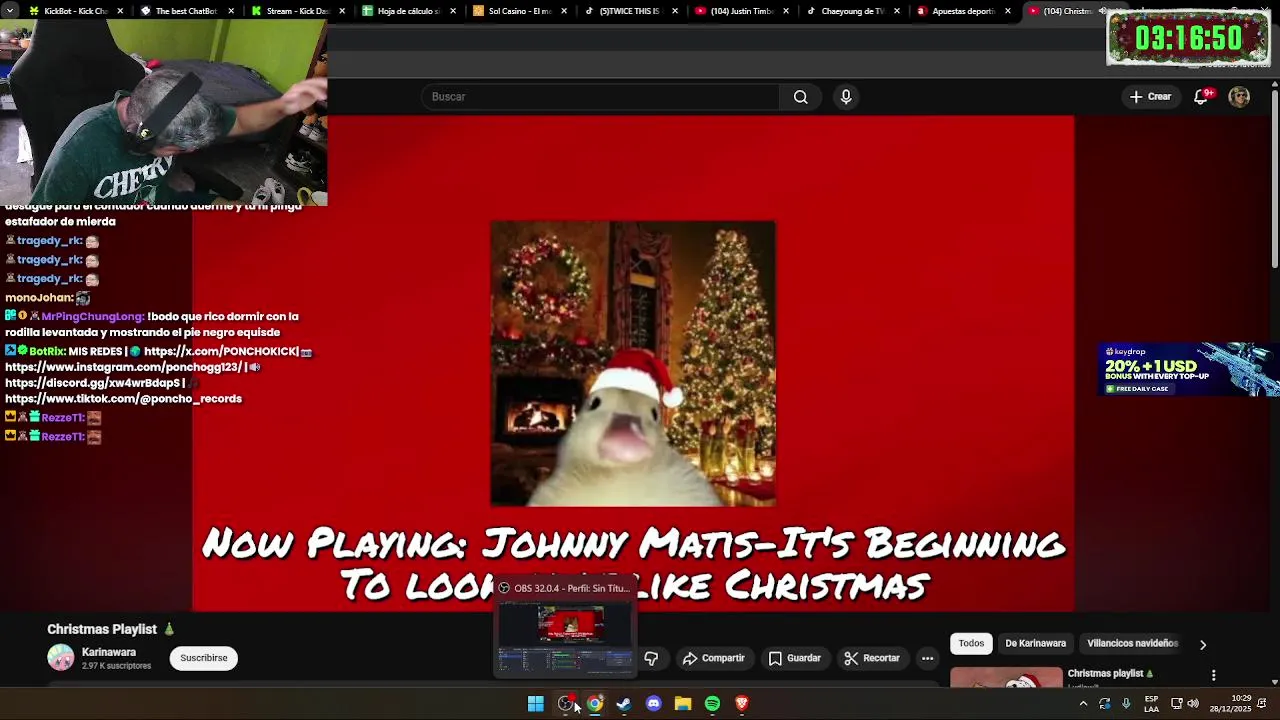Expand filter chips with right arrow
1280x720 pixels.
click(x=1203, y=645)
